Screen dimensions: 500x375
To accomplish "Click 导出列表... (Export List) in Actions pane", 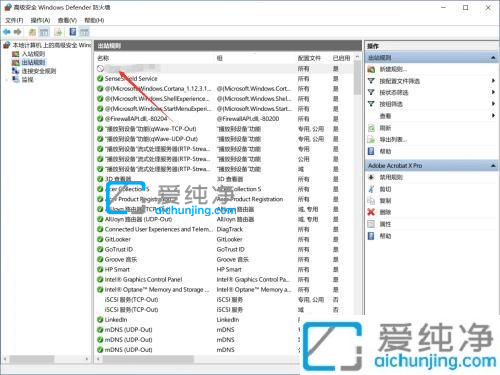I will [x=393, y=139].
